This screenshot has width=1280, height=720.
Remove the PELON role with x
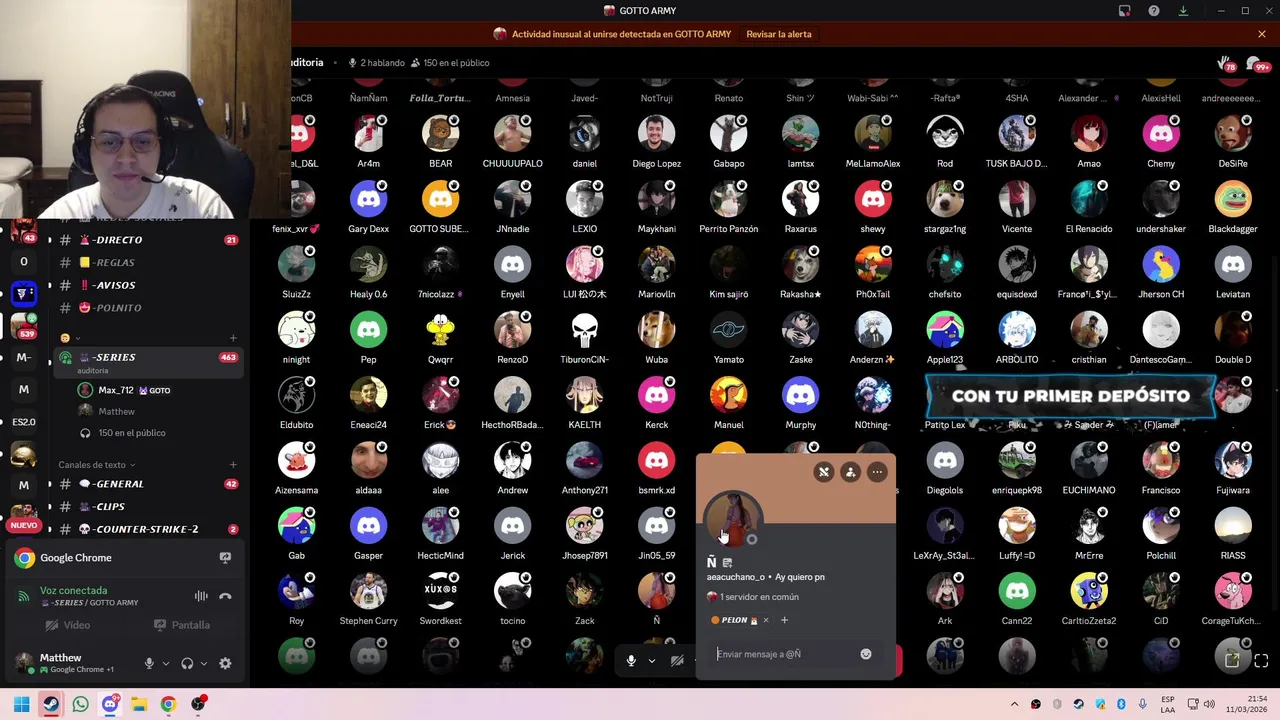coord(766,620)
